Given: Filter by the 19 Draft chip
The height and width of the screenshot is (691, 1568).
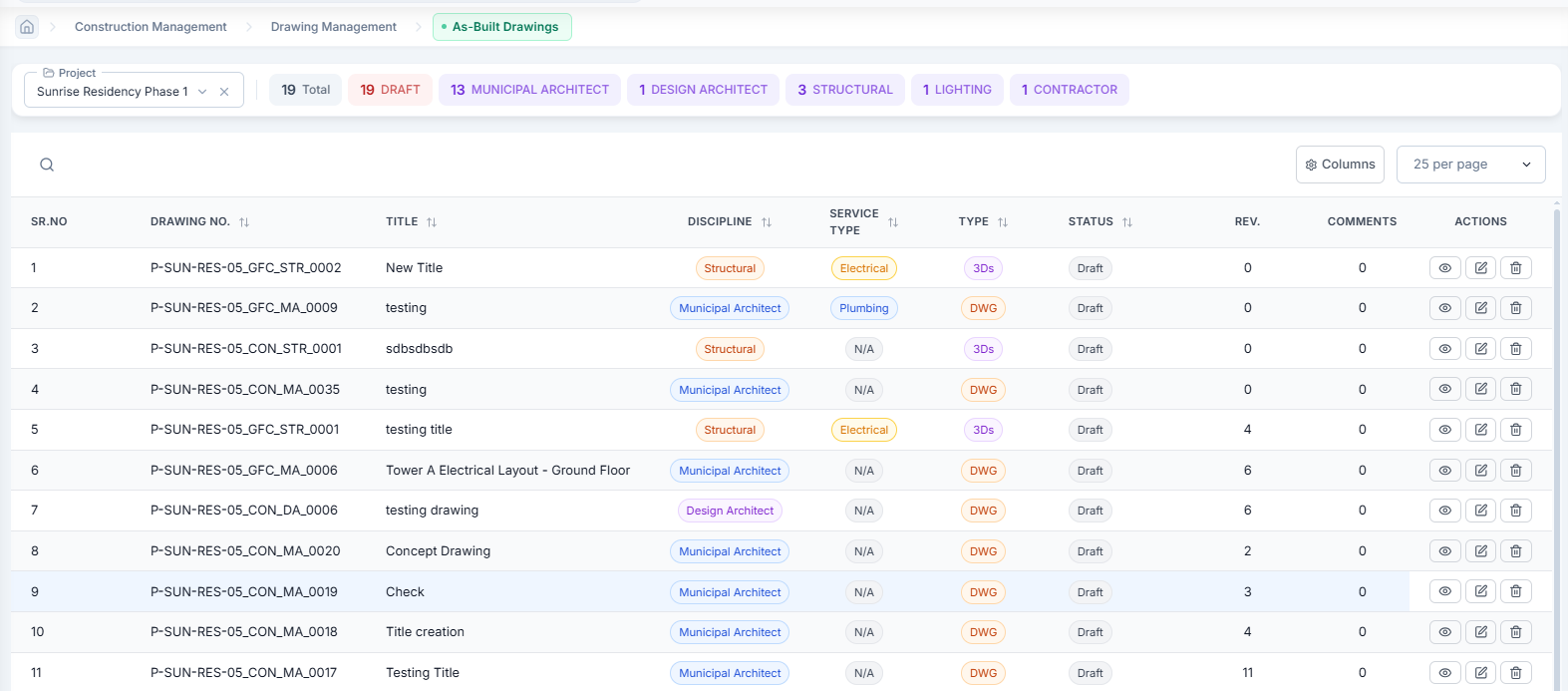Looking at the screenshot, I should pos(390,90).
